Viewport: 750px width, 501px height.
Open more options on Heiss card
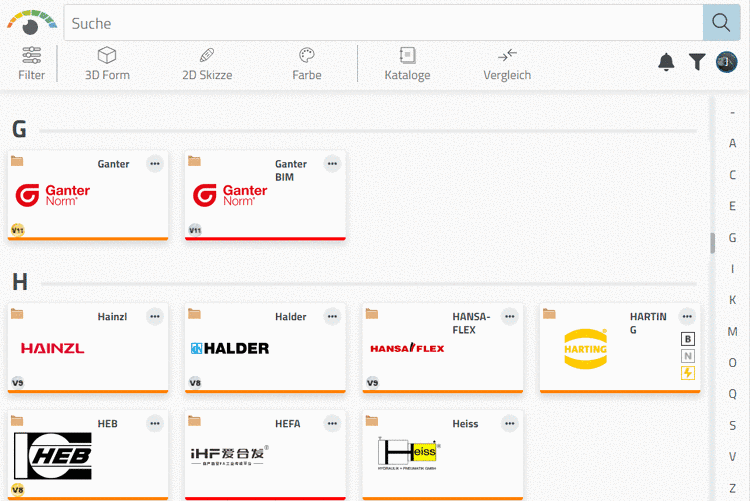[x=510, y=423]
